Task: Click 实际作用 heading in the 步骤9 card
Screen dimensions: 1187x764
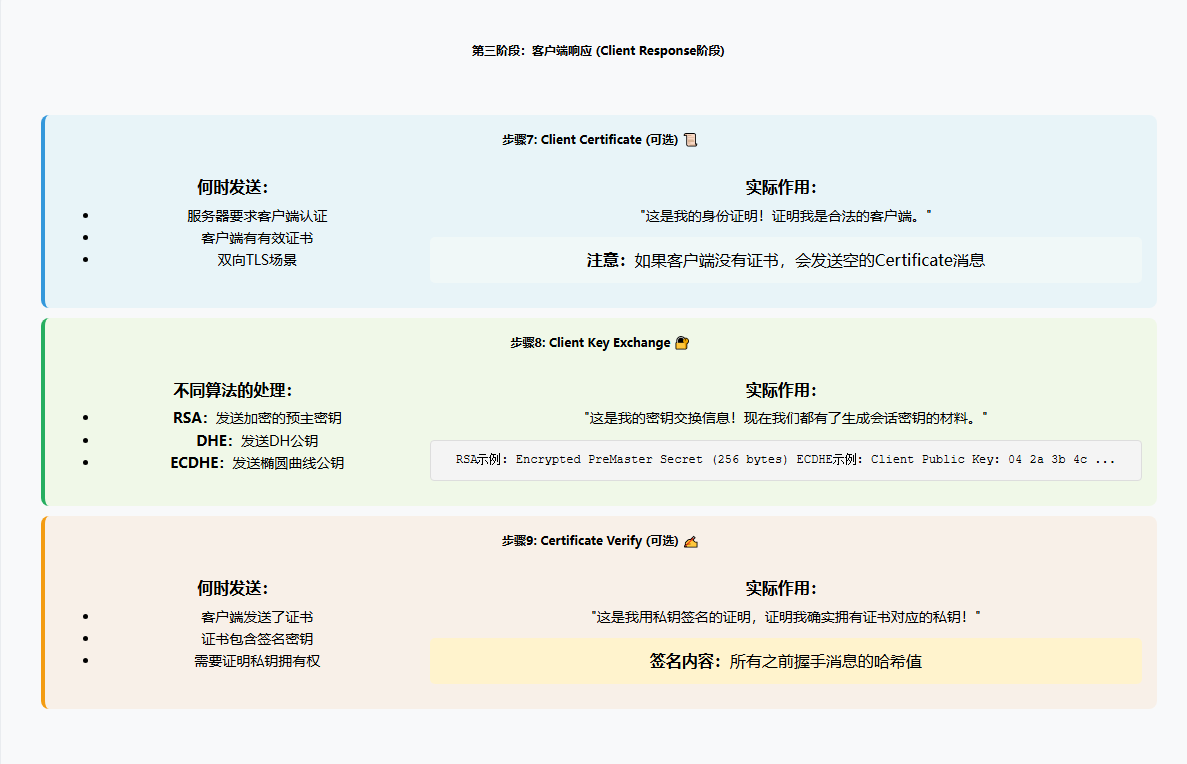Action: (x=780, y=588)
